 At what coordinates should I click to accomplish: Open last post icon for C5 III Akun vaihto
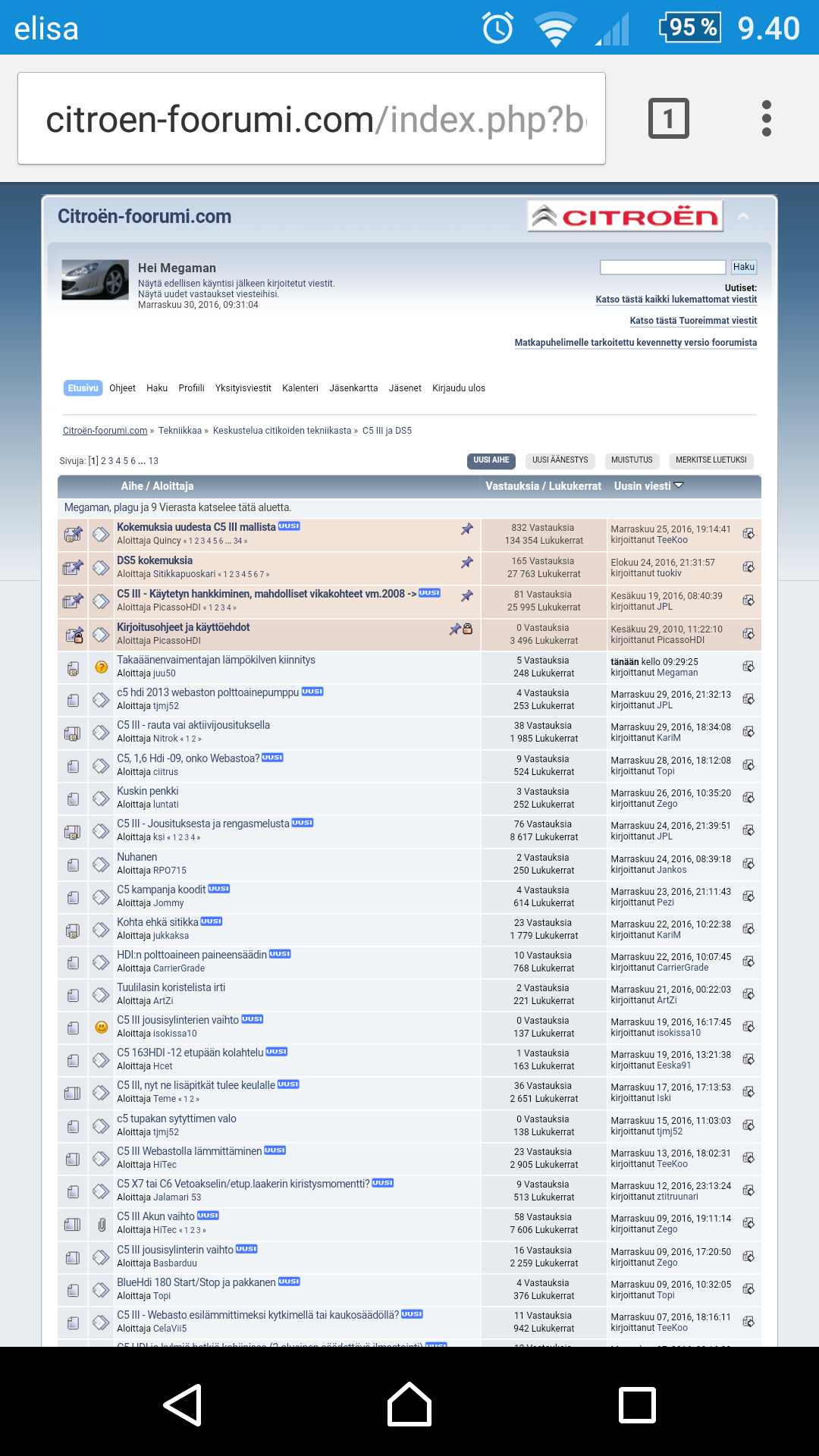click(x=748, y=1223)
